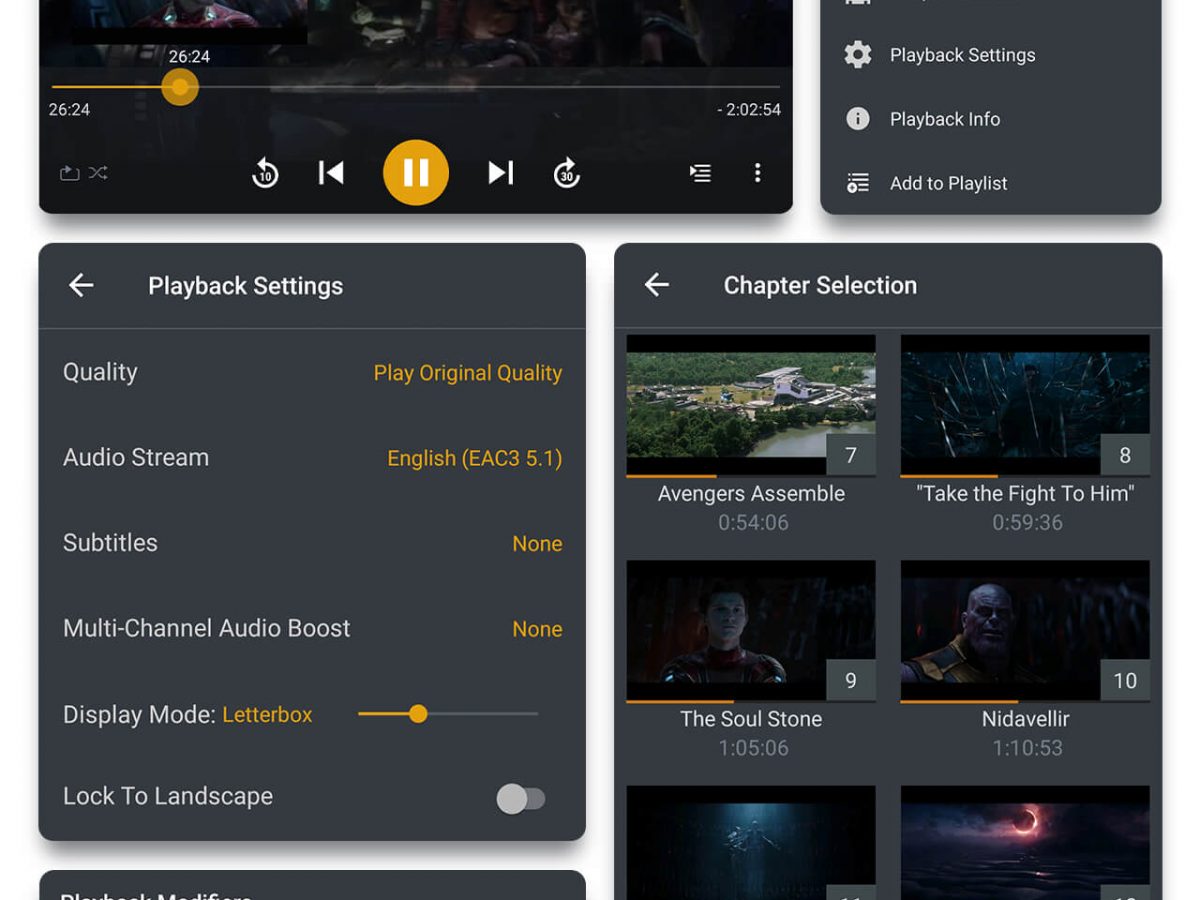This screenshot has height=900, width=1200.
Task: Go back from Chapter Selection panel
Action: click(x=657, y=285)
